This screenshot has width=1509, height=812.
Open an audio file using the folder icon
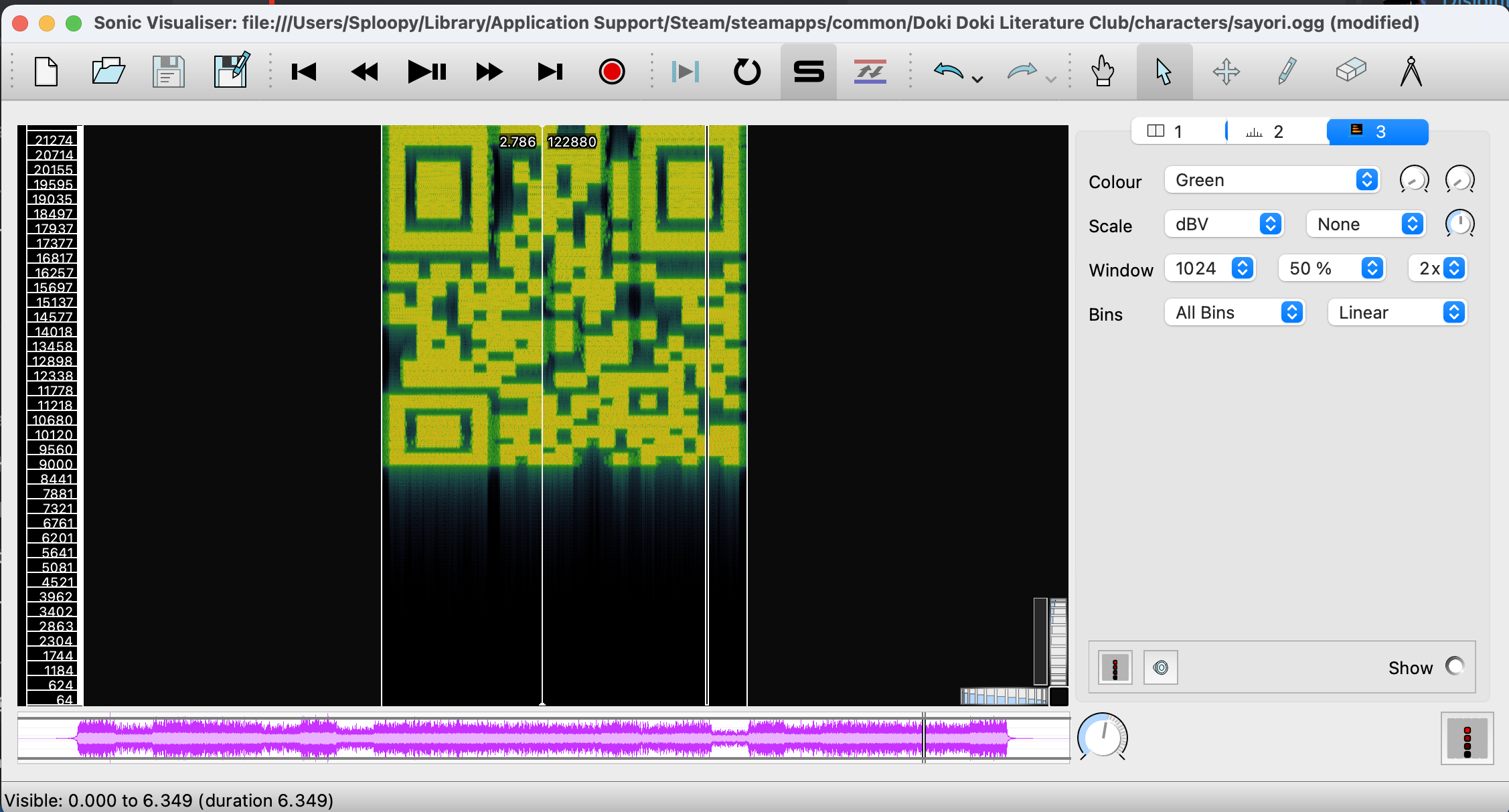coord(108,71)
